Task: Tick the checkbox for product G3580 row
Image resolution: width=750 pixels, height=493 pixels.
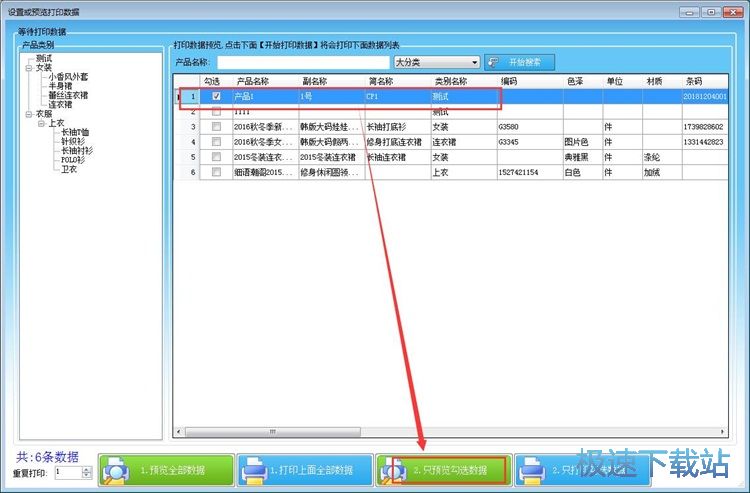Action: click(216, 127)
